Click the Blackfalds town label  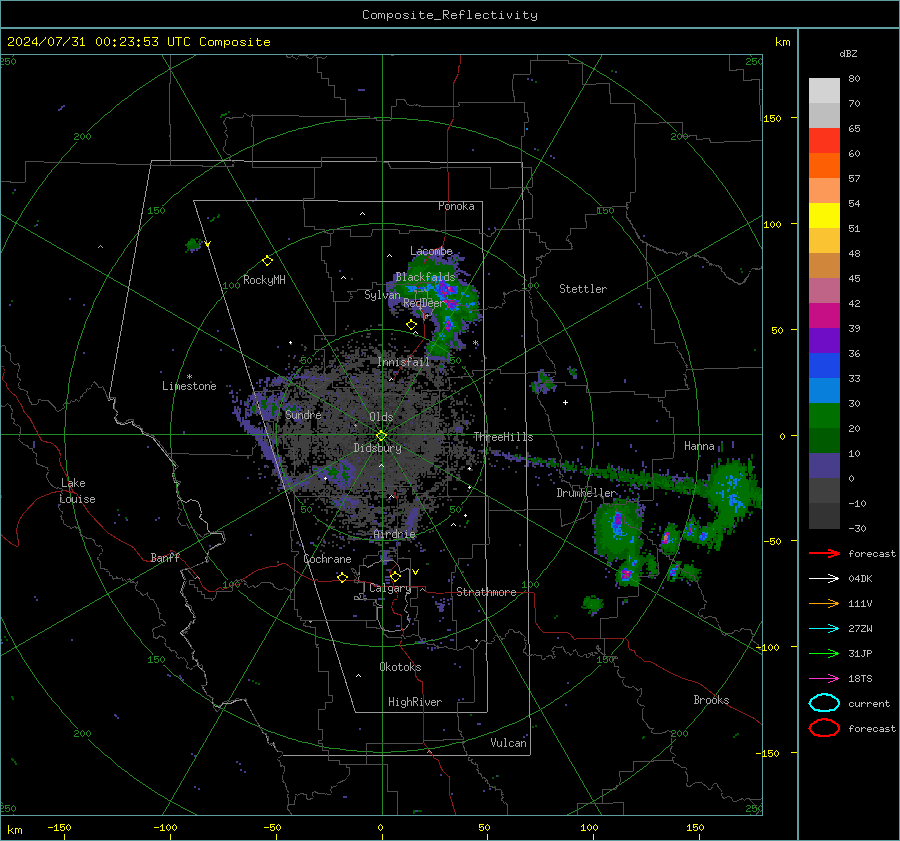[425, 277]
